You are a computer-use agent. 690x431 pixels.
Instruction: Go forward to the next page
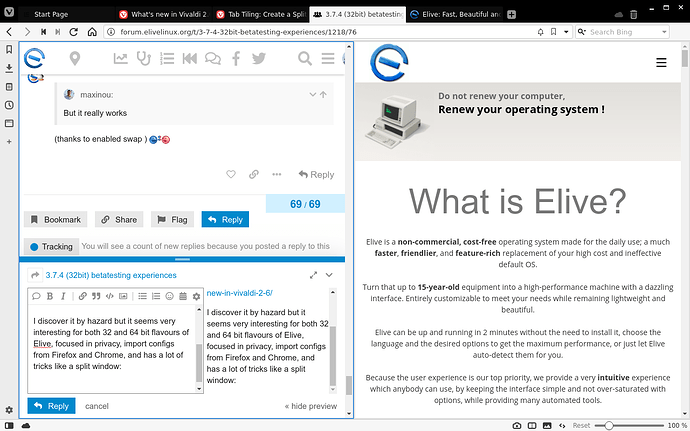(x=27, y=32)
